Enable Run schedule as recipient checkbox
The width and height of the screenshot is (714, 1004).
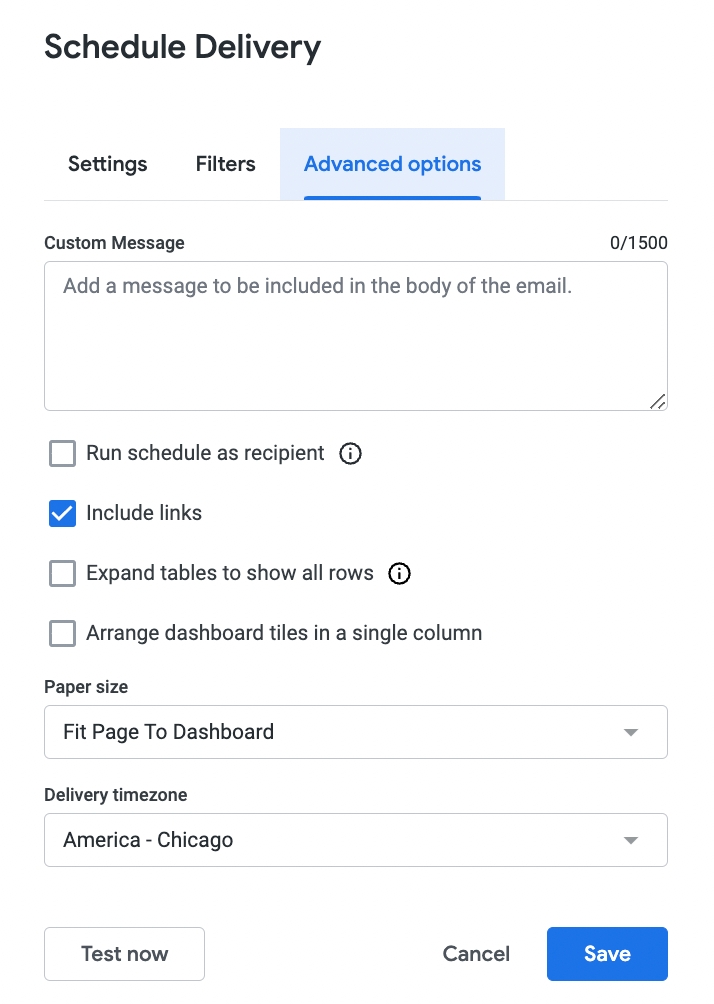coord(63,454)
